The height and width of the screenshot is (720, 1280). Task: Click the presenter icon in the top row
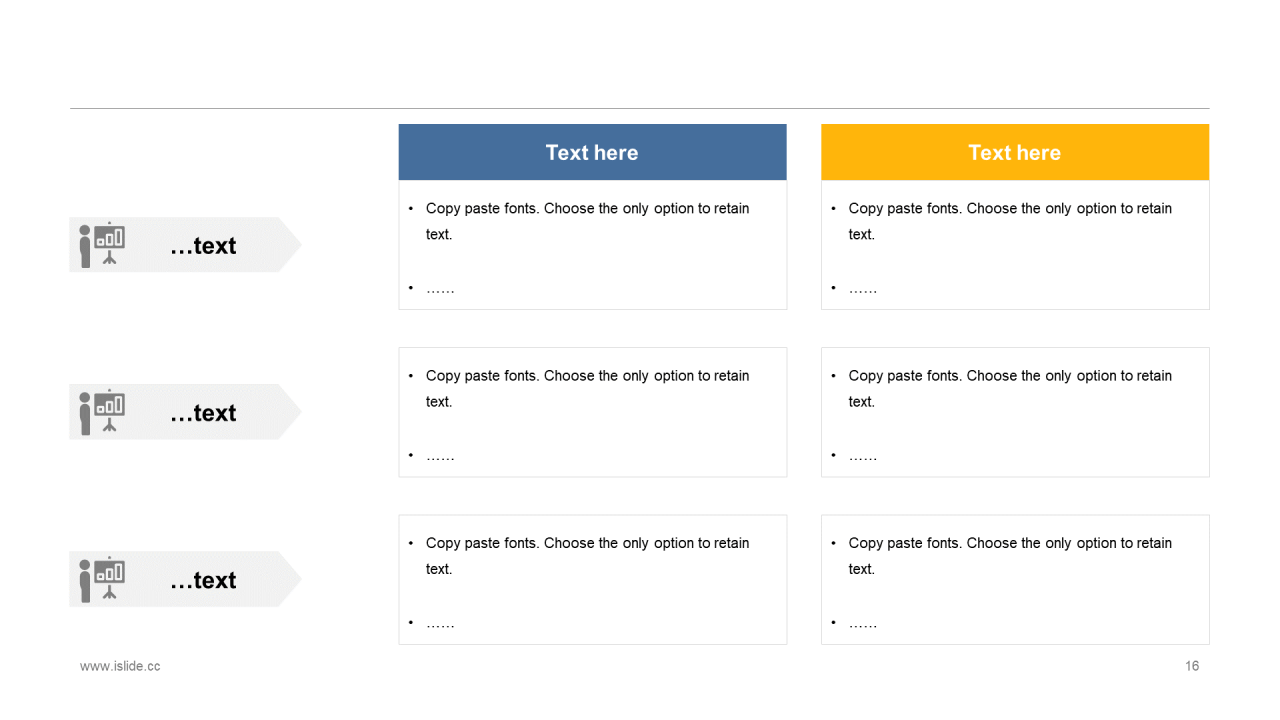tap(102, 245)
